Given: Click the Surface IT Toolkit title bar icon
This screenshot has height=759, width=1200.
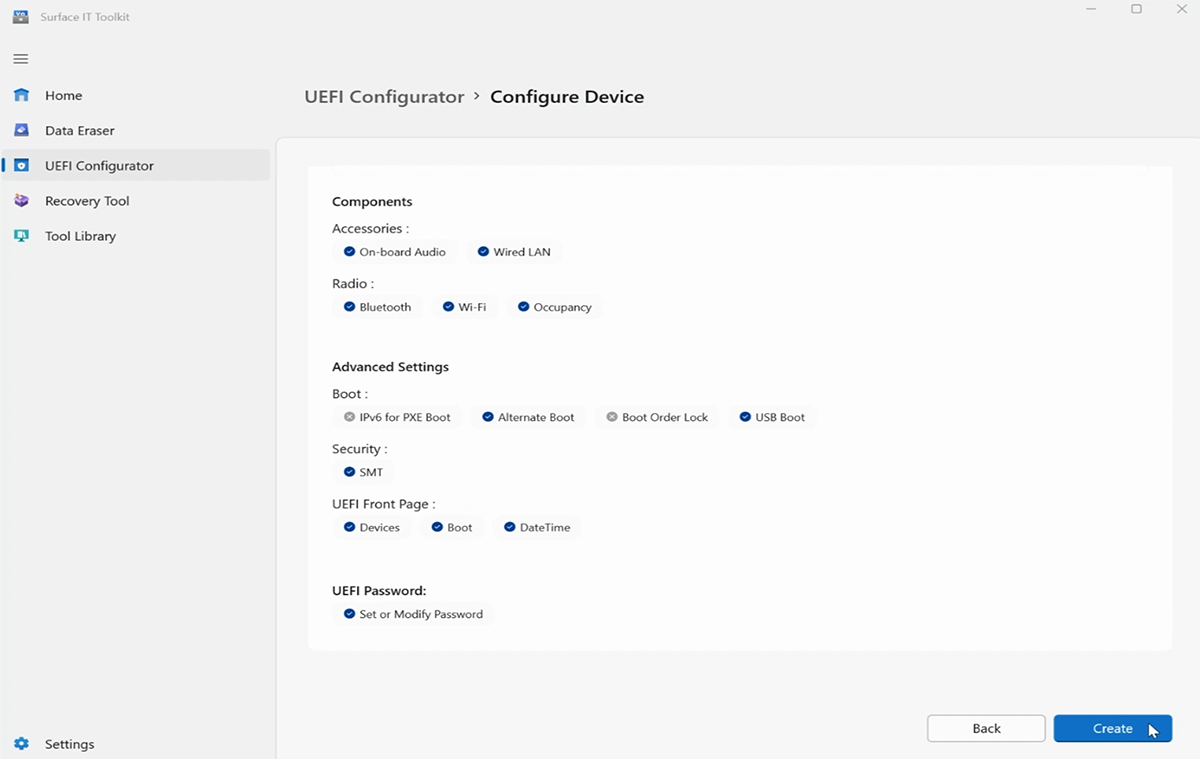Looking at the screenshot, I should tap(19, 16).
